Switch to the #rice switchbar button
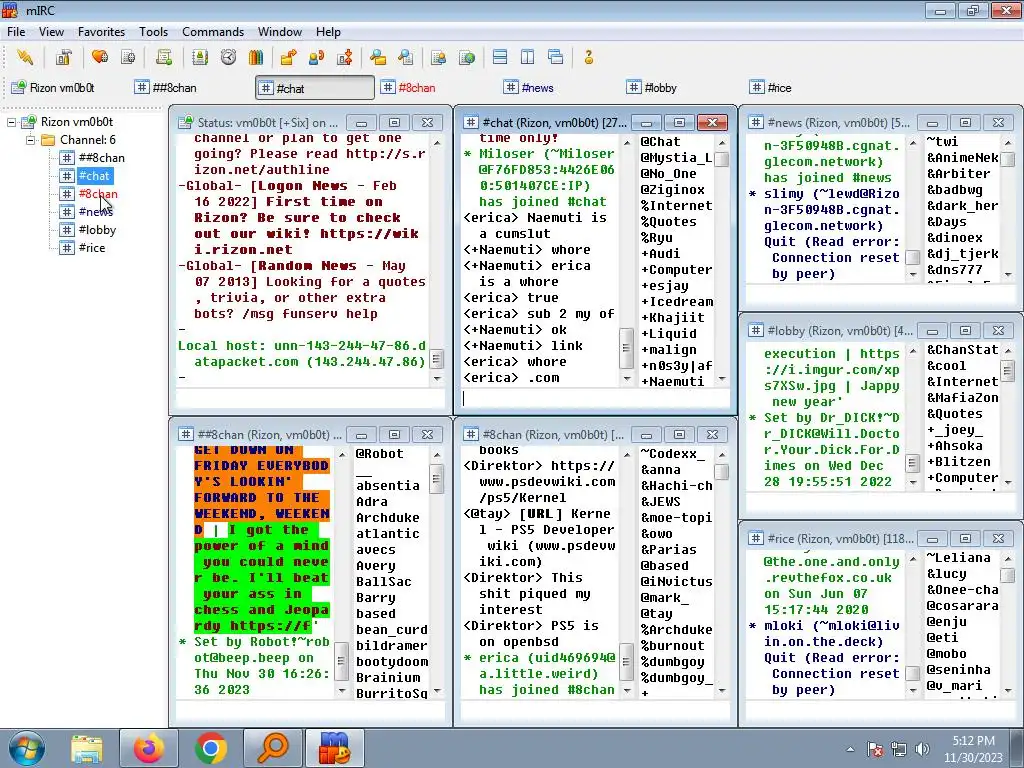The width and height of the screenshot is (1024, 768). coord(806,88)
